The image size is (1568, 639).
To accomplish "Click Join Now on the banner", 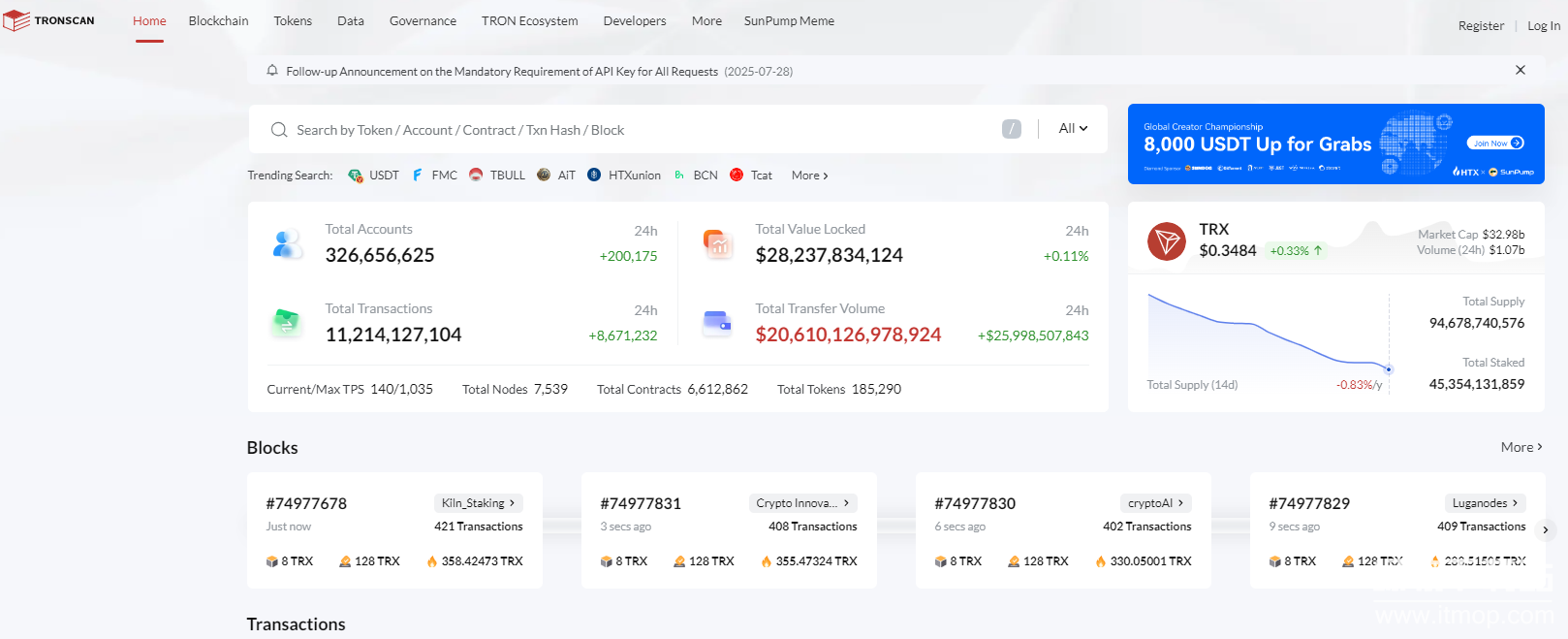I will point(1495,144).
